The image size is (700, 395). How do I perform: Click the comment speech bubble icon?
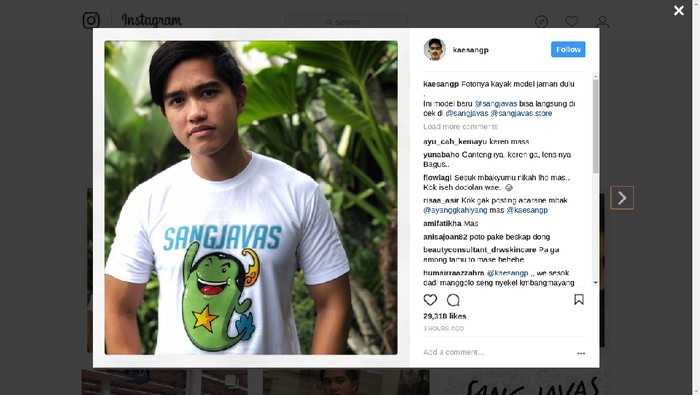click(453, 300)
